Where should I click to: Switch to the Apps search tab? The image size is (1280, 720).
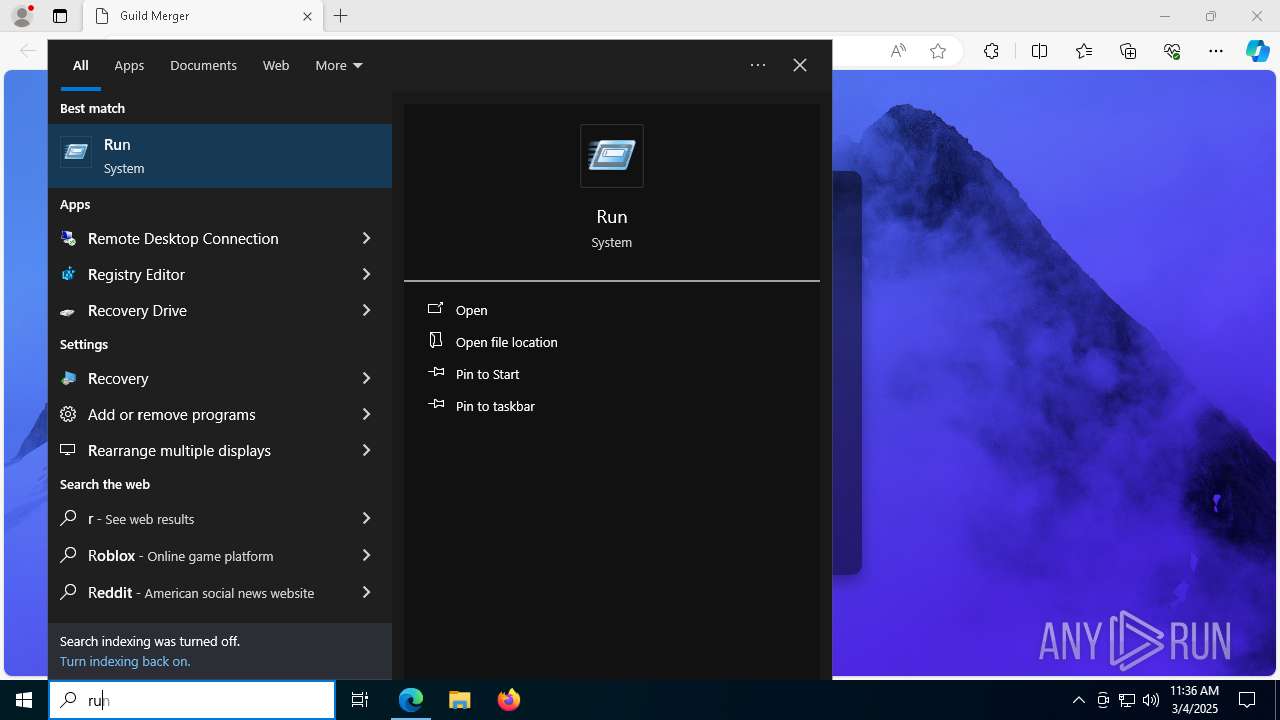(129, 65)
